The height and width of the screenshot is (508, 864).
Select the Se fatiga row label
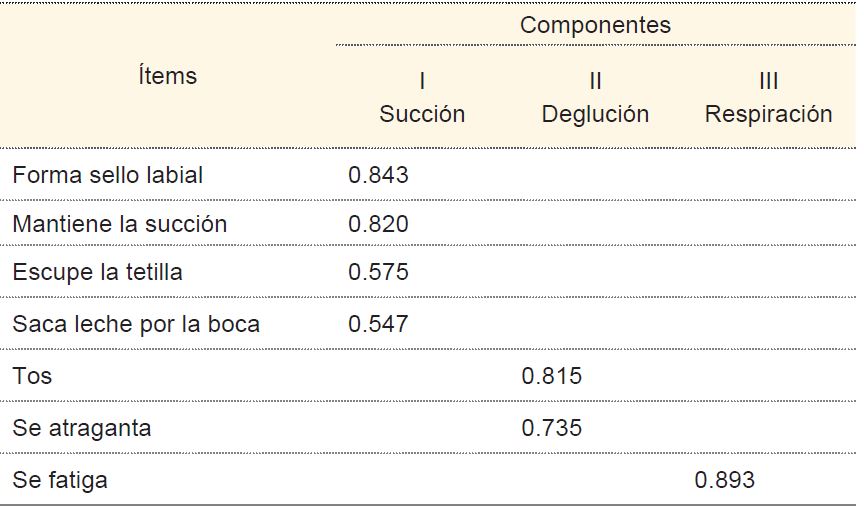[x=60, y=480]
